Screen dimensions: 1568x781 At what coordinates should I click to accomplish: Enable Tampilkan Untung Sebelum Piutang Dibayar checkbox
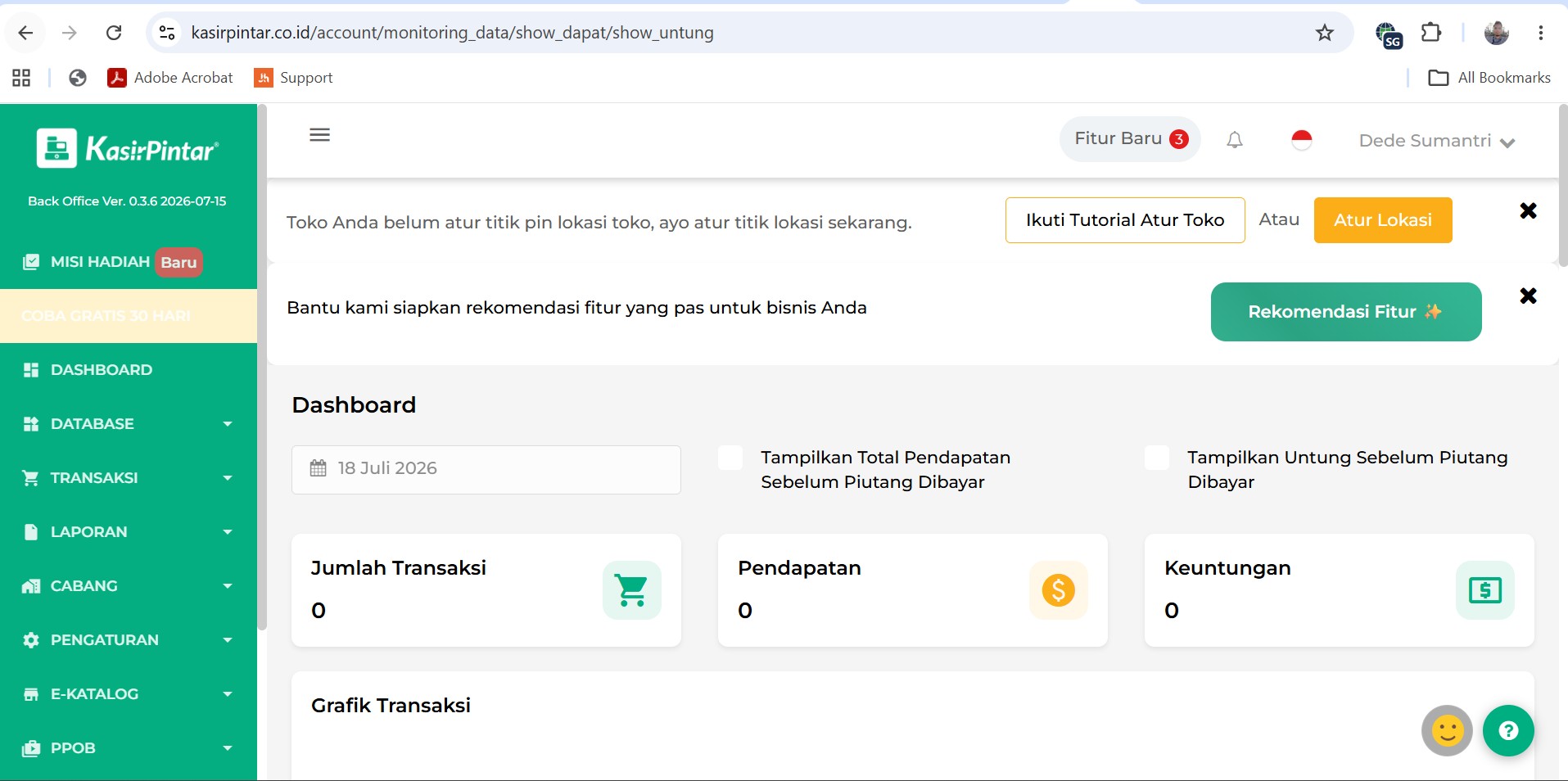[1157, 458]
